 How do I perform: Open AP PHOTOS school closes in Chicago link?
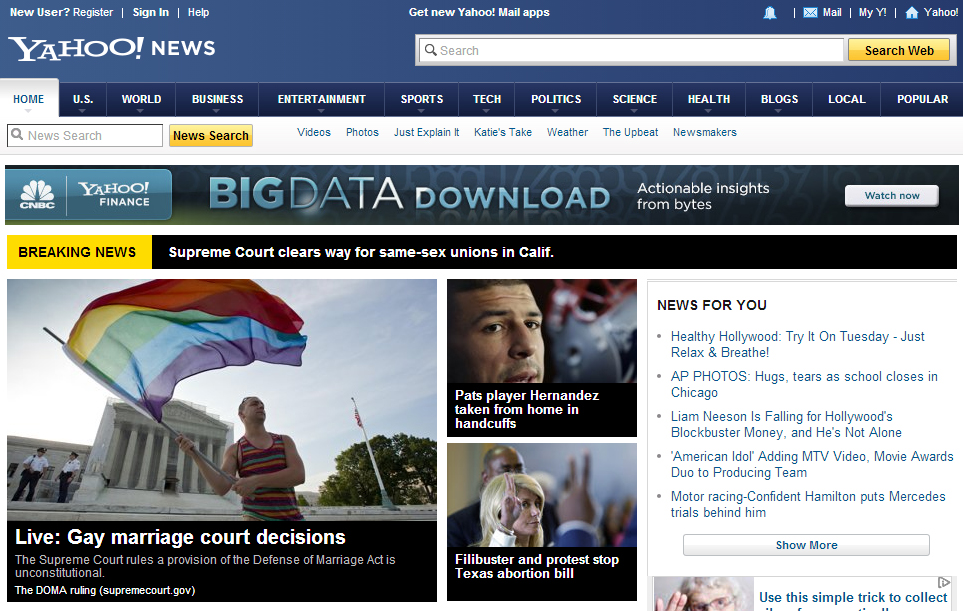click(x=804, y=384)
